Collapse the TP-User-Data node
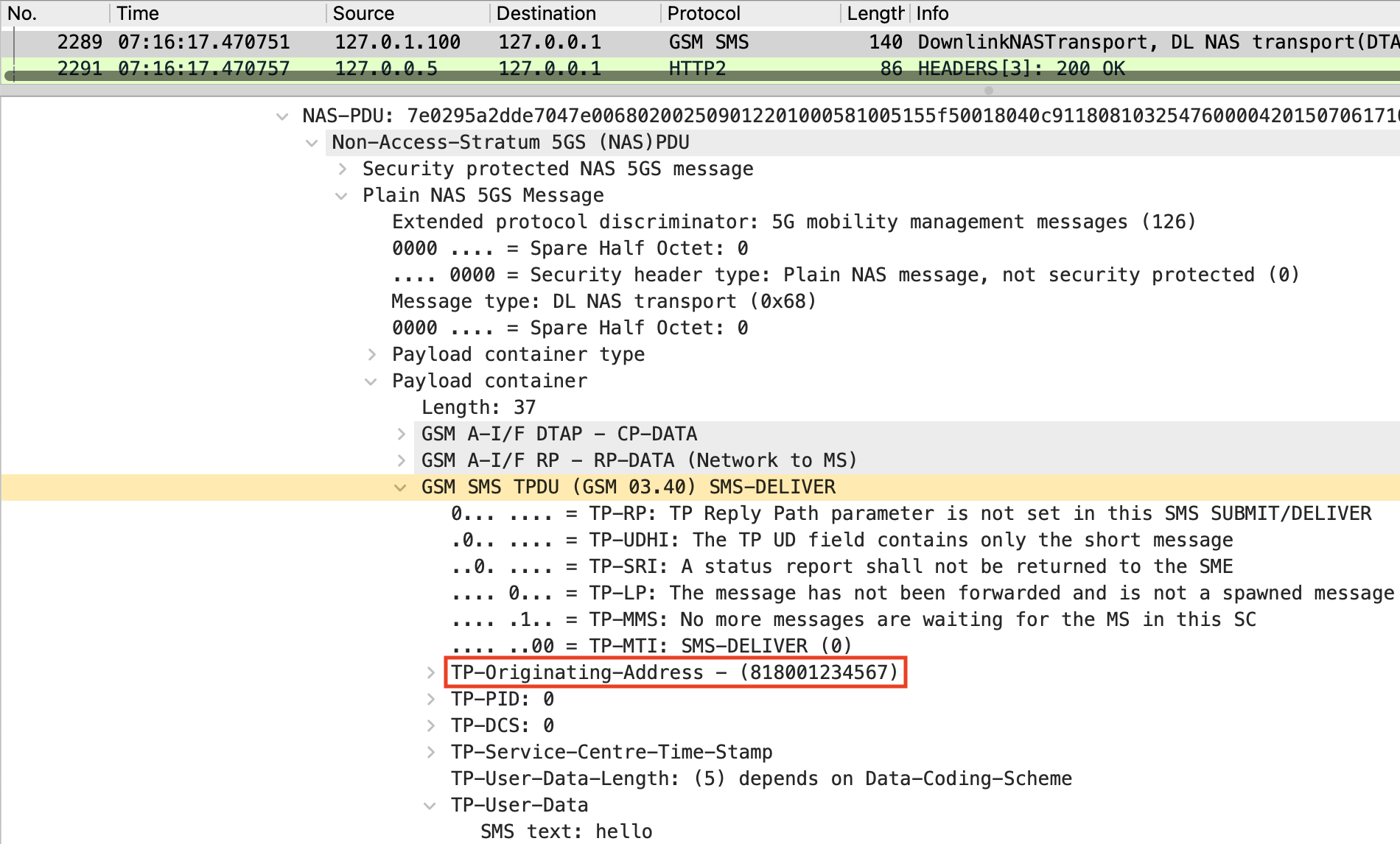The width and height of the screenshot is (1400, 844). click(x=430, y=806)
